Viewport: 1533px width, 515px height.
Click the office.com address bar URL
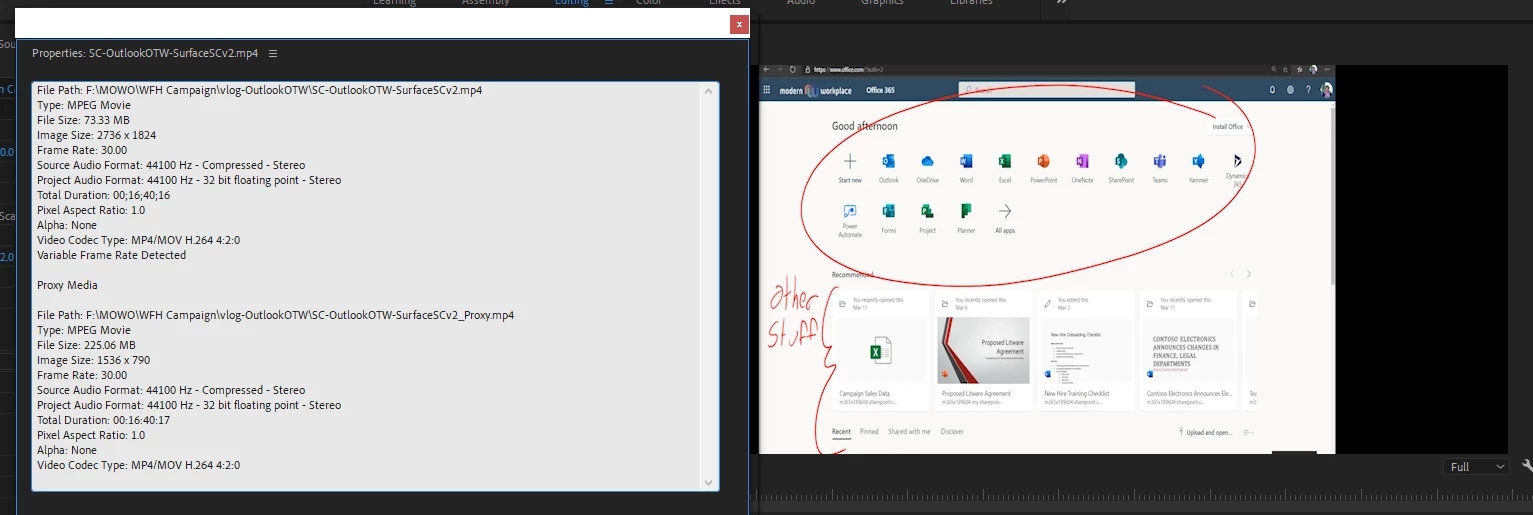[x=848, y=70]
